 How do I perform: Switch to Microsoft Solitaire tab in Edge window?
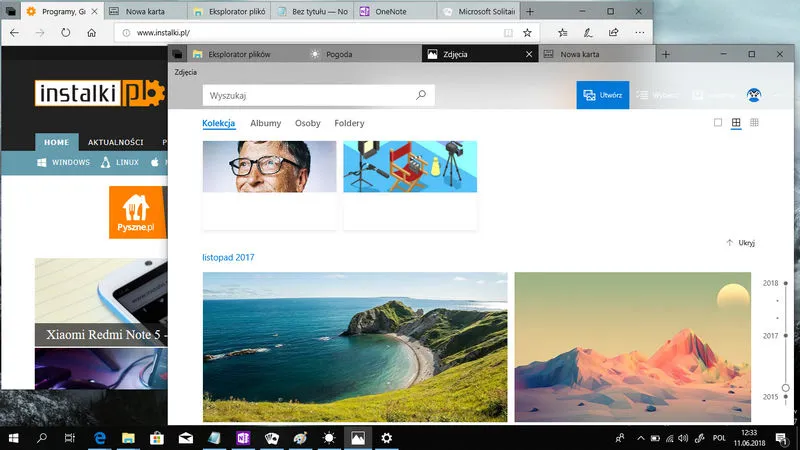pyautogui.click(x=478, y=11)
